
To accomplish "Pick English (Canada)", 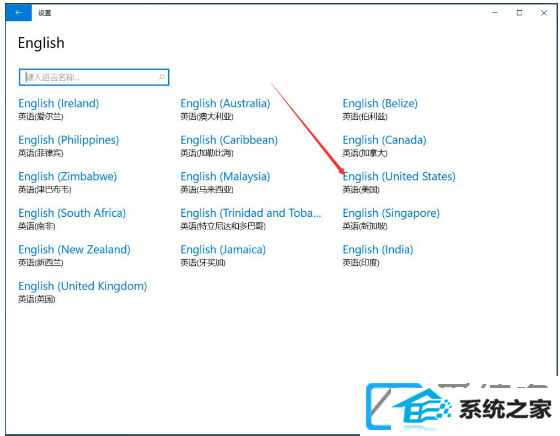I will (x=384, y=145).
